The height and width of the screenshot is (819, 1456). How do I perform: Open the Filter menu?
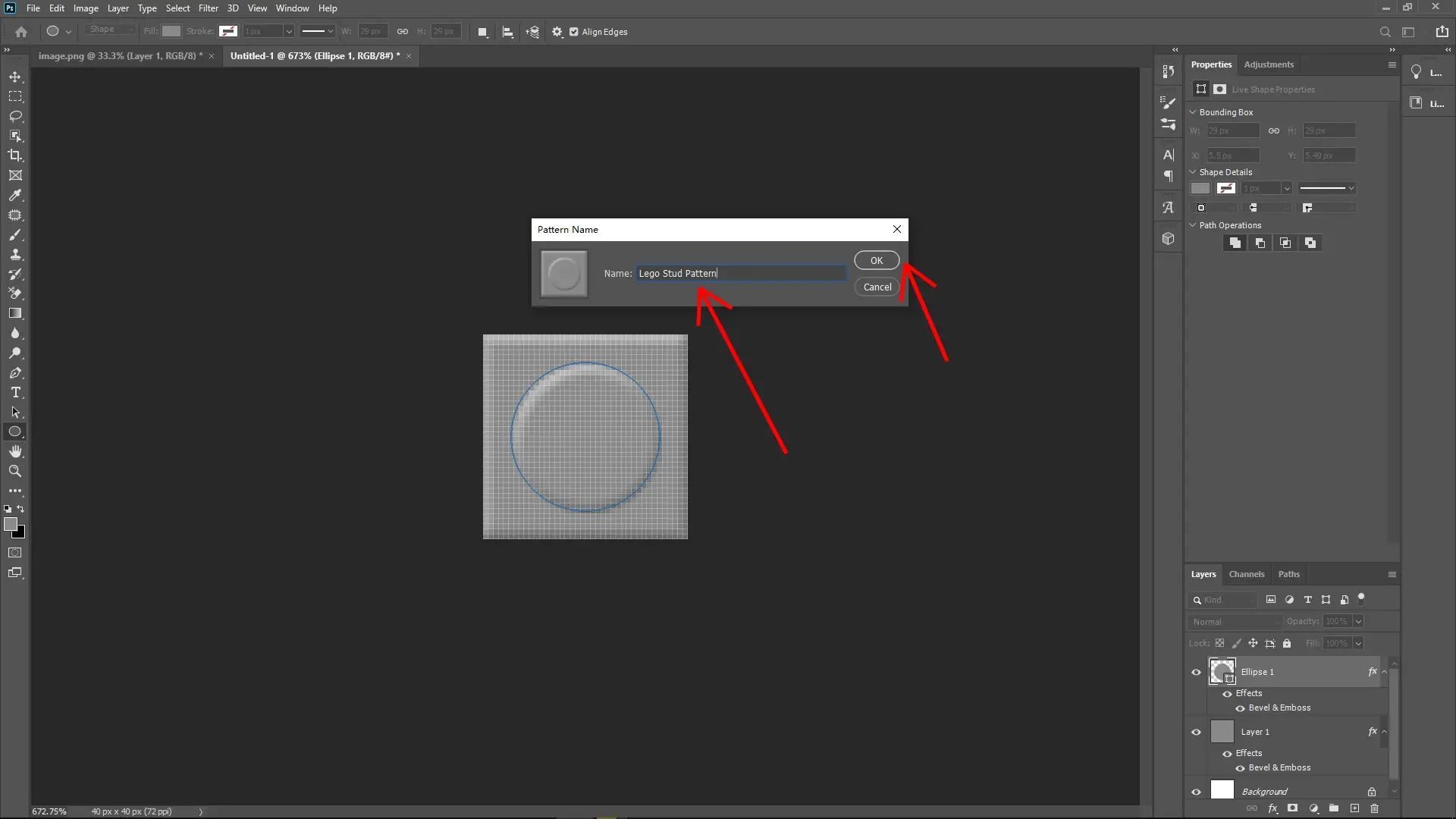pos(208,8)
